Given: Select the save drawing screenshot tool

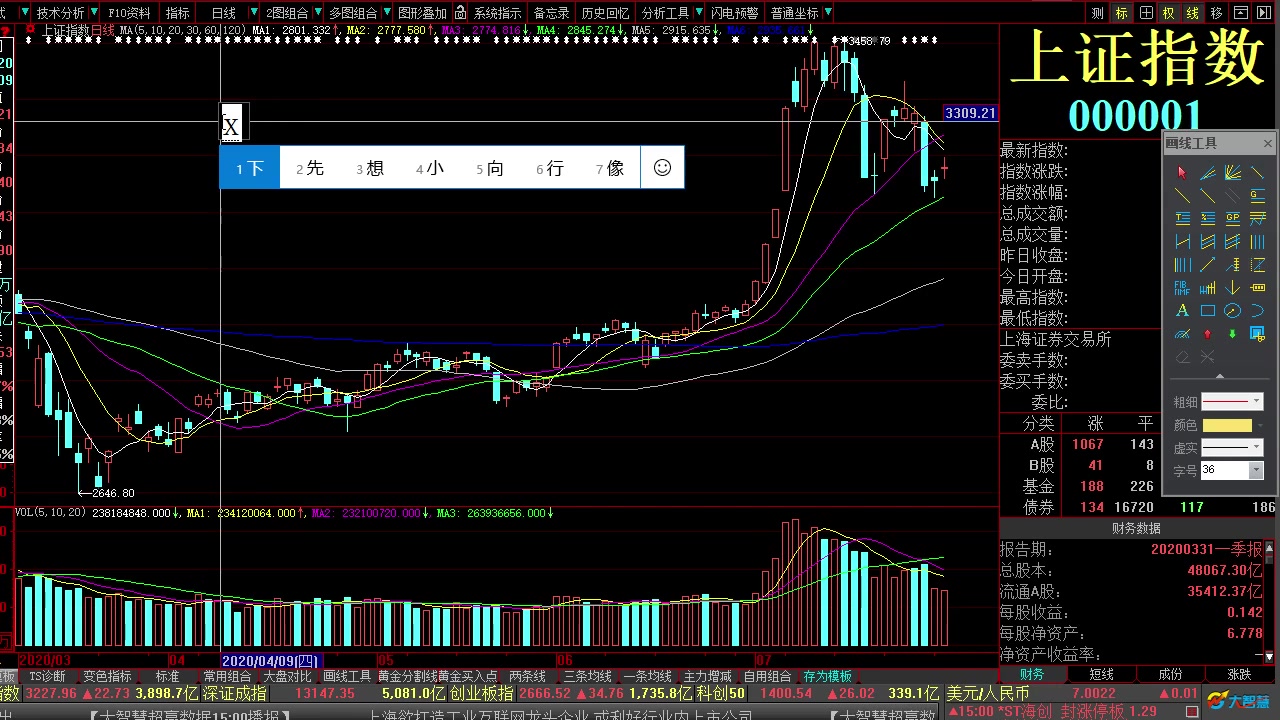Looking at the screenshot, I should click(x=1257, y=333).
